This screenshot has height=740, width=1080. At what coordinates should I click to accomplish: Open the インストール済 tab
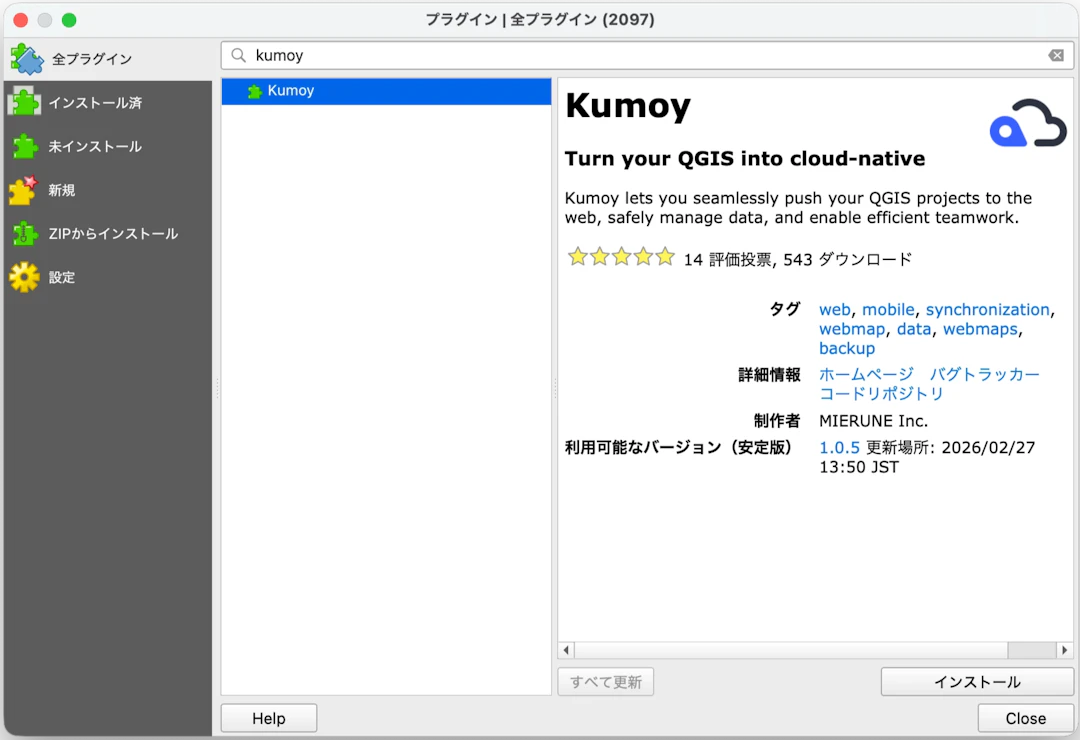pos(108,103)
